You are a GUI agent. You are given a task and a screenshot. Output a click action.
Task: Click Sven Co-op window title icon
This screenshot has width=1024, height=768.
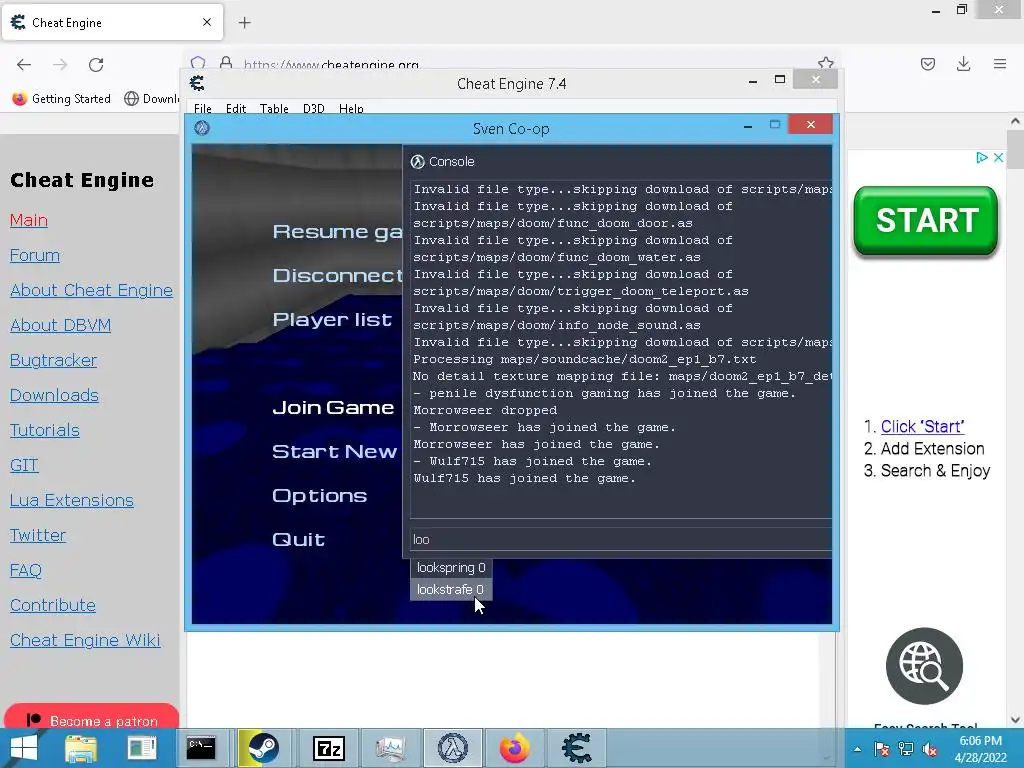pos(202,128)
